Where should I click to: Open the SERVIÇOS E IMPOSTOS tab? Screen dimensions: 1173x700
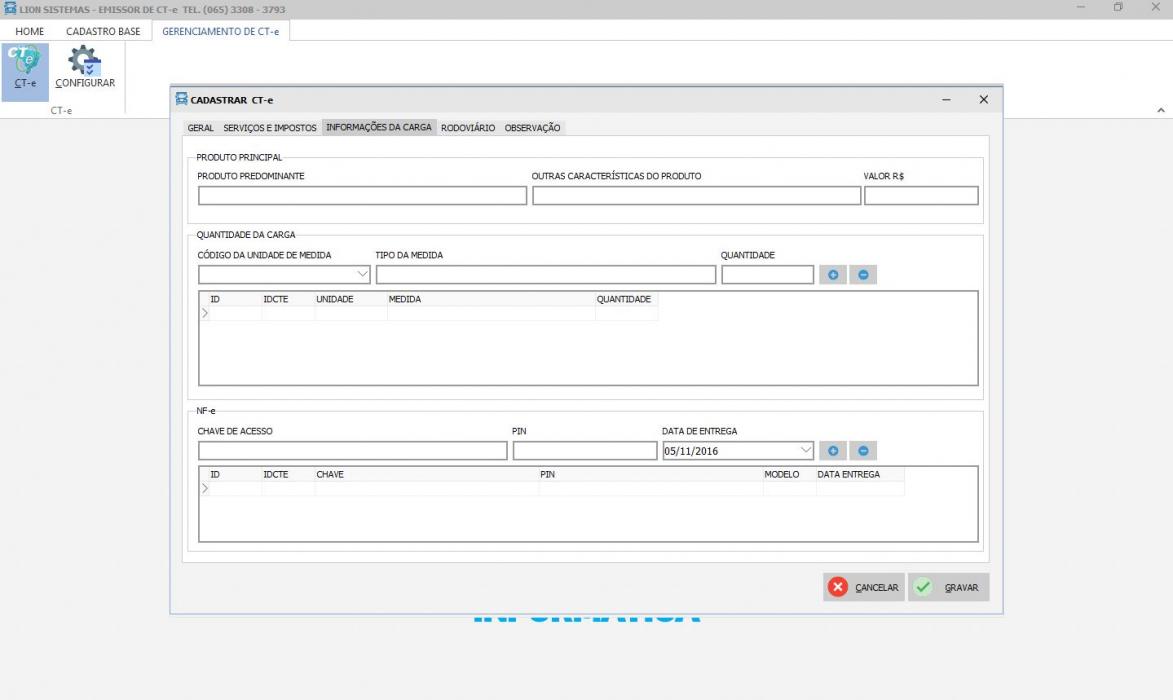pos(270,128)
